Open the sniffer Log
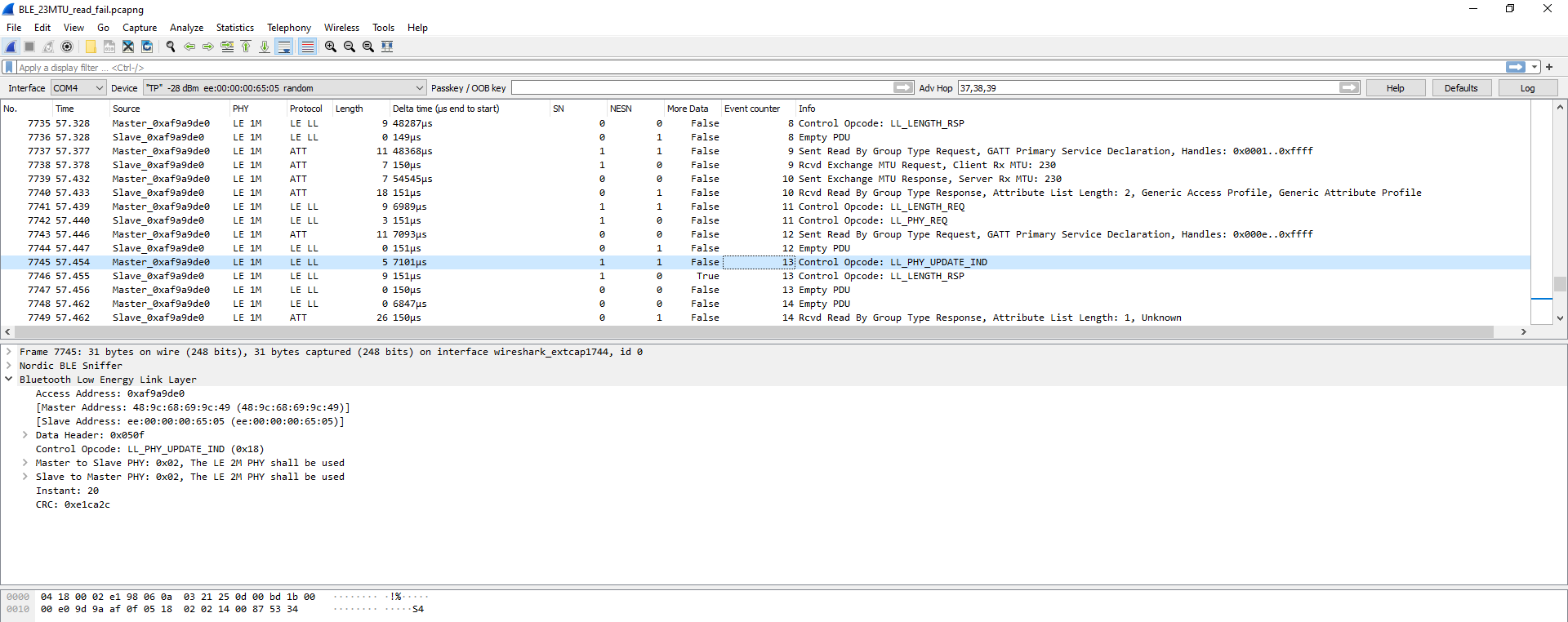 click(x=1527, y=88)
